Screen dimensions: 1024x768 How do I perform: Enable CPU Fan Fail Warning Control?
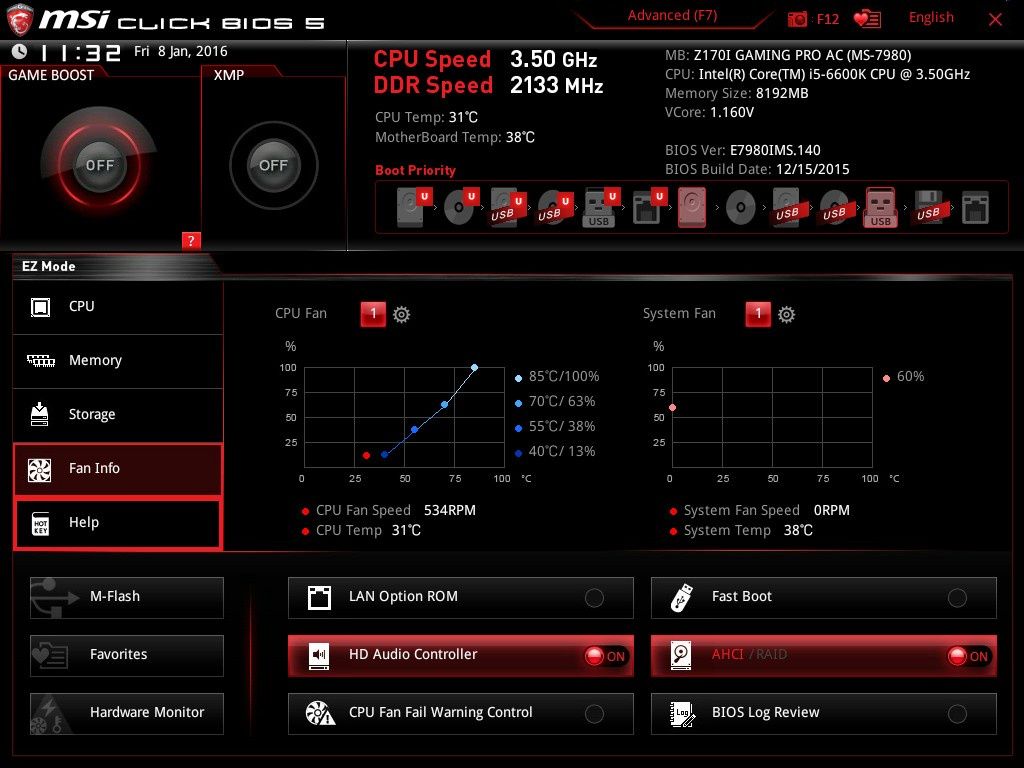[460, 713]
